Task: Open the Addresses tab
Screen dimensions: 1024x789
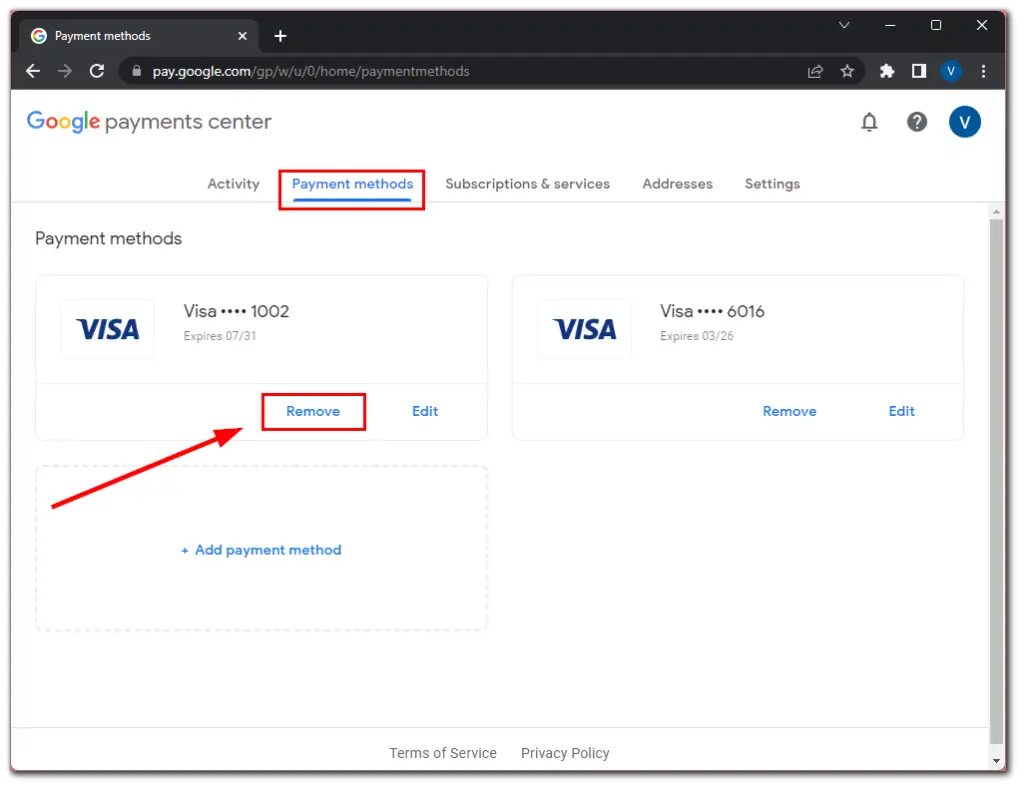Action: [677, 184]
